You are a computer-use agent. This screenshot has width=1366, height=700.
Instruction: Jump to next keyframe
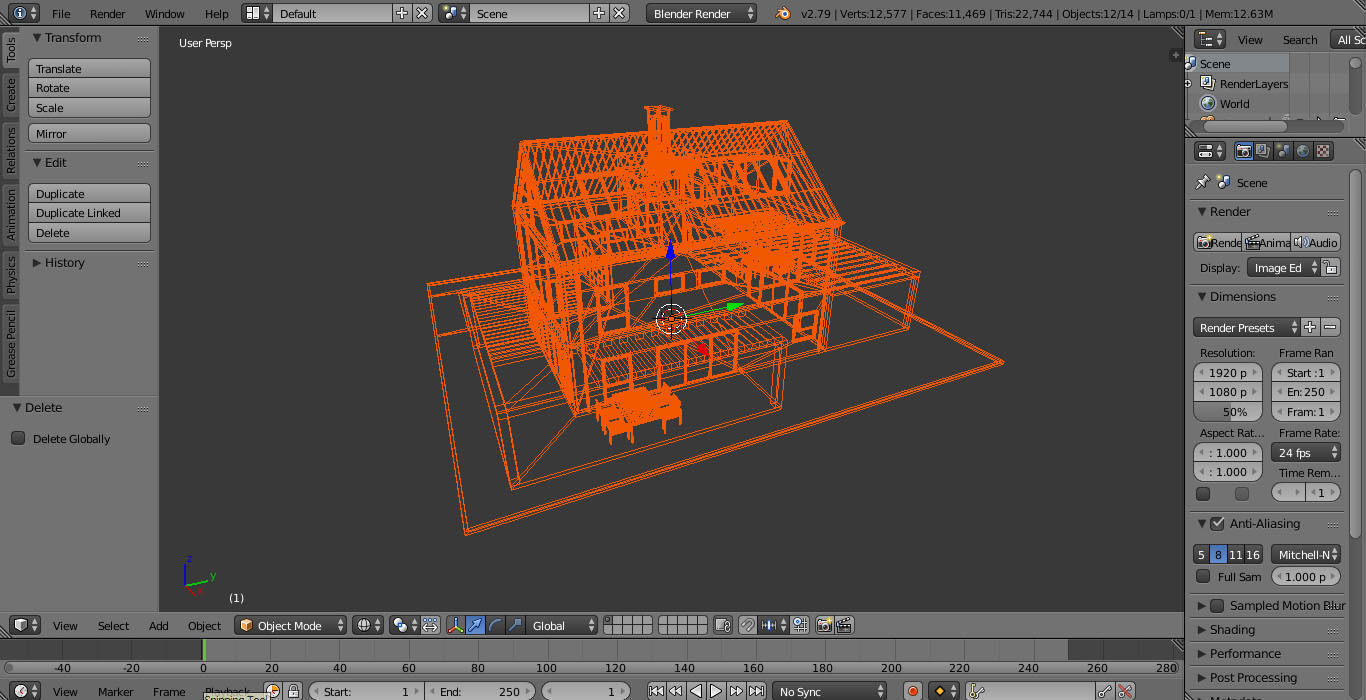pyautogui.click(x=736, y=691)
